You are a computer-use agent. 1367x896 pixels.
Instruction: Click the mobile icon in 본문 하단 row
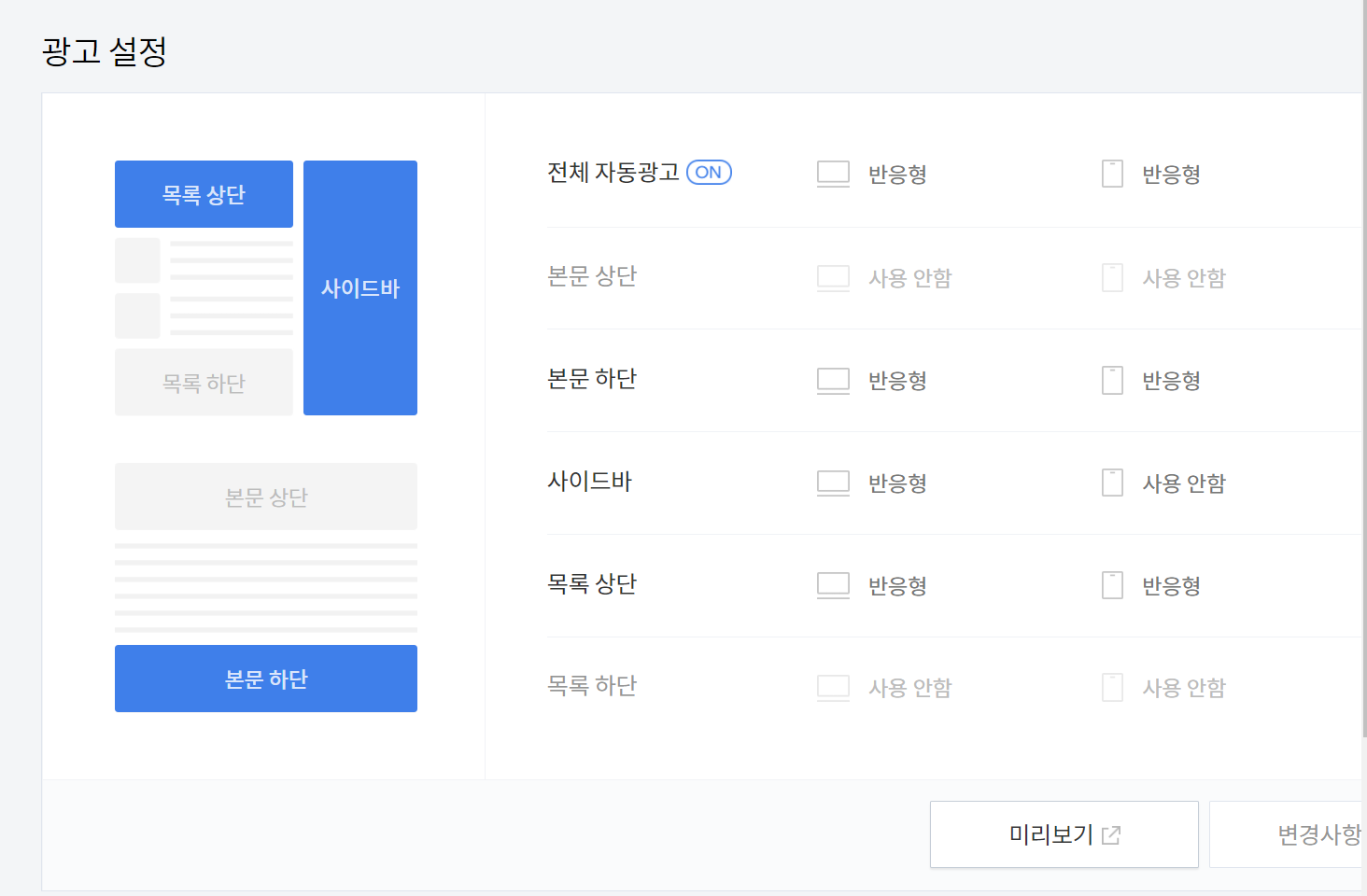pos(1112,380)
